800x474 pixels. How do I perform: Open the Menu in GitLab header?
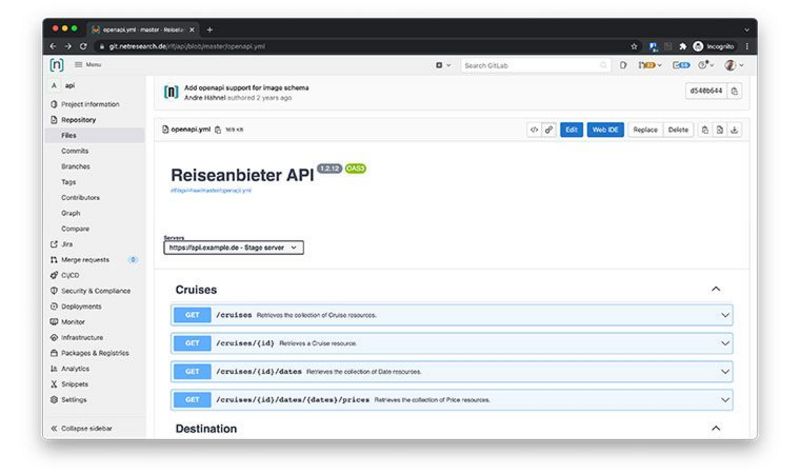88,65
